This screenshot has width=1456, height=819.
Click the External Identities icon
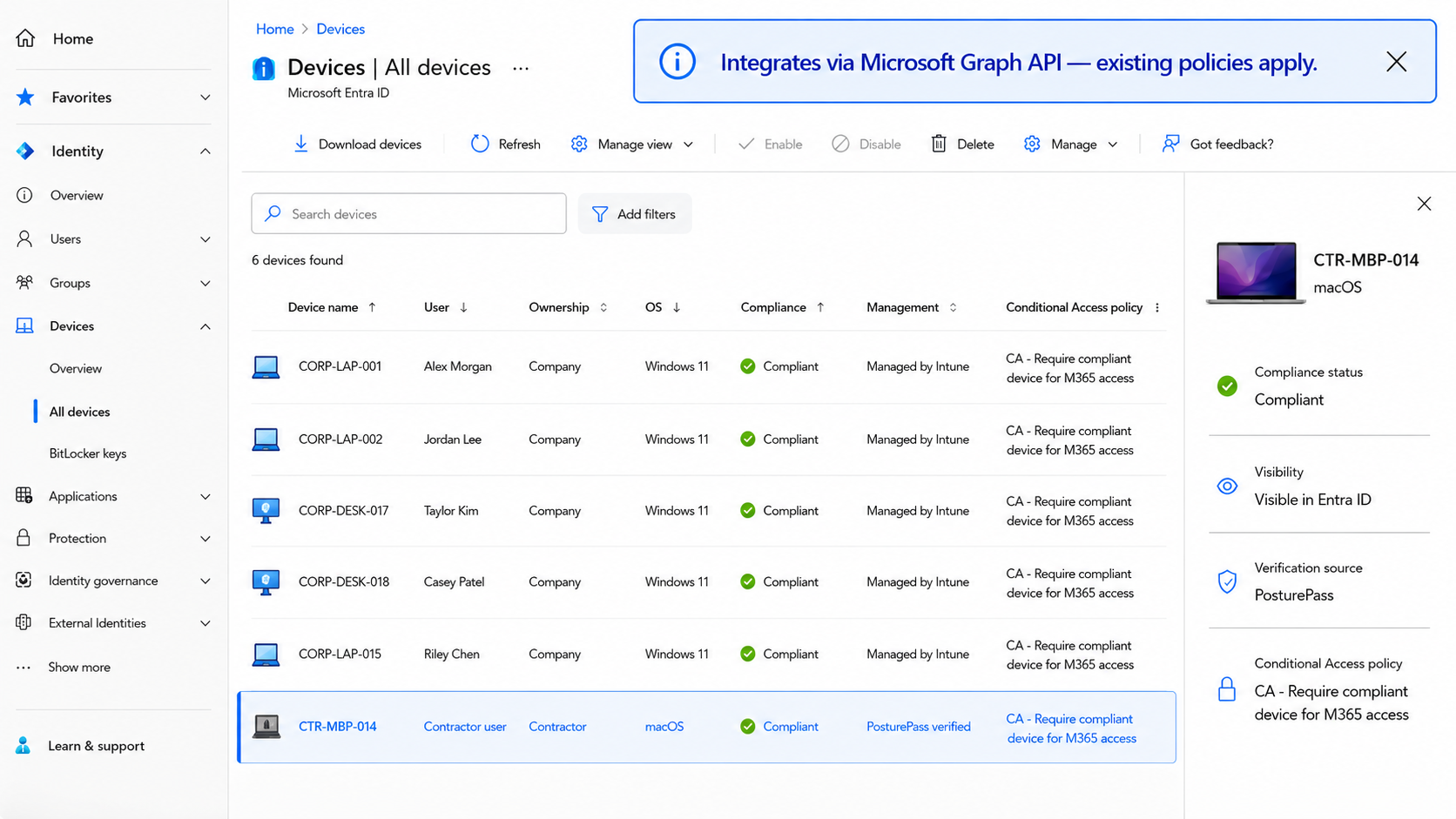24,623
